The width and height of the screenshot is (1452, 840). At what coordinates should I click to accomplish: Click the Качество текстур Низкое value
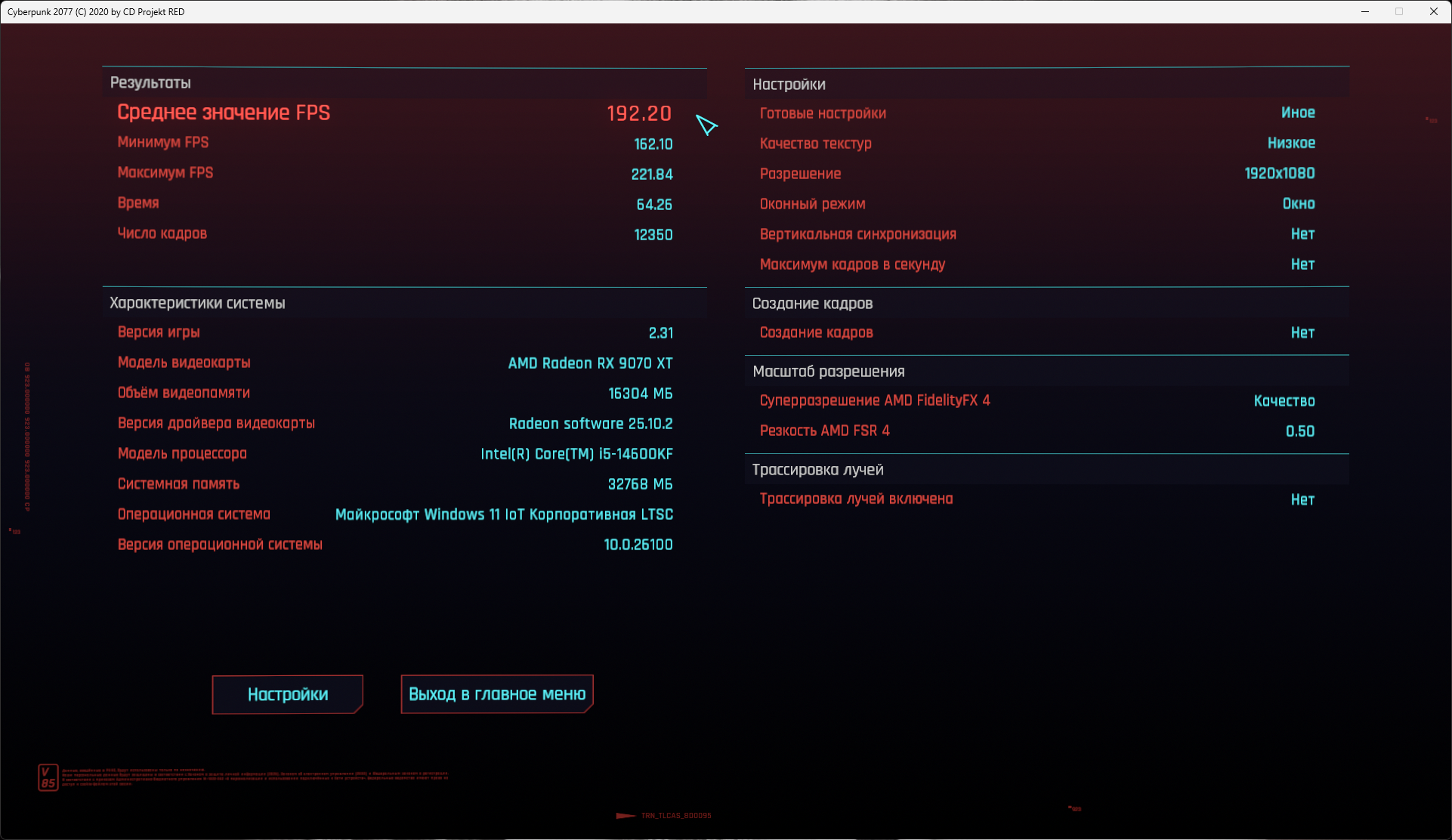[x=1290, y=144]
